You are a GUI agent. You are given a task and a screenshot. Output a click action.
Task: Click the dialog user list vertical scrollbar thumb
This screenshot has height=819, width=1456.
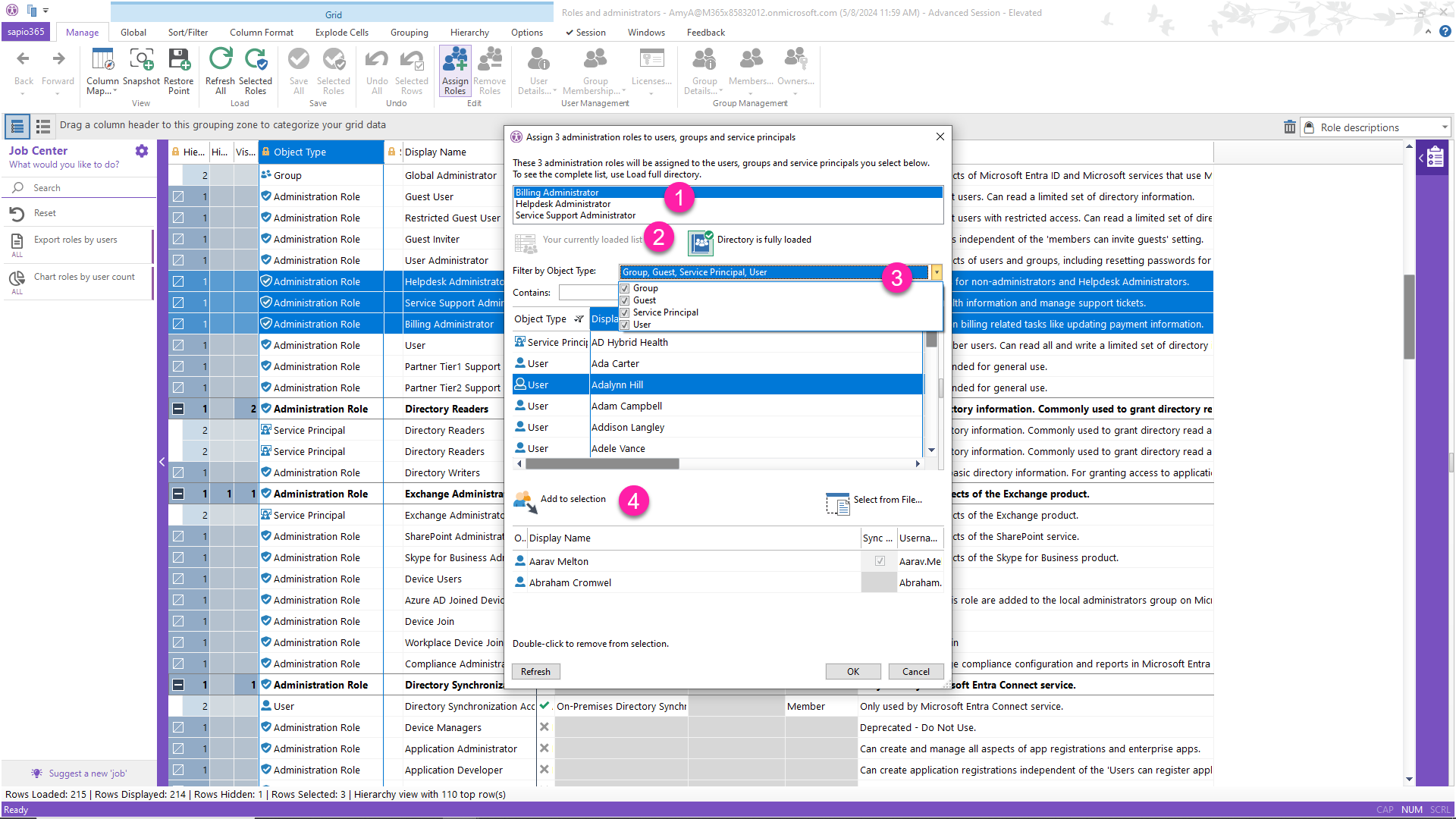pos(932,340)
